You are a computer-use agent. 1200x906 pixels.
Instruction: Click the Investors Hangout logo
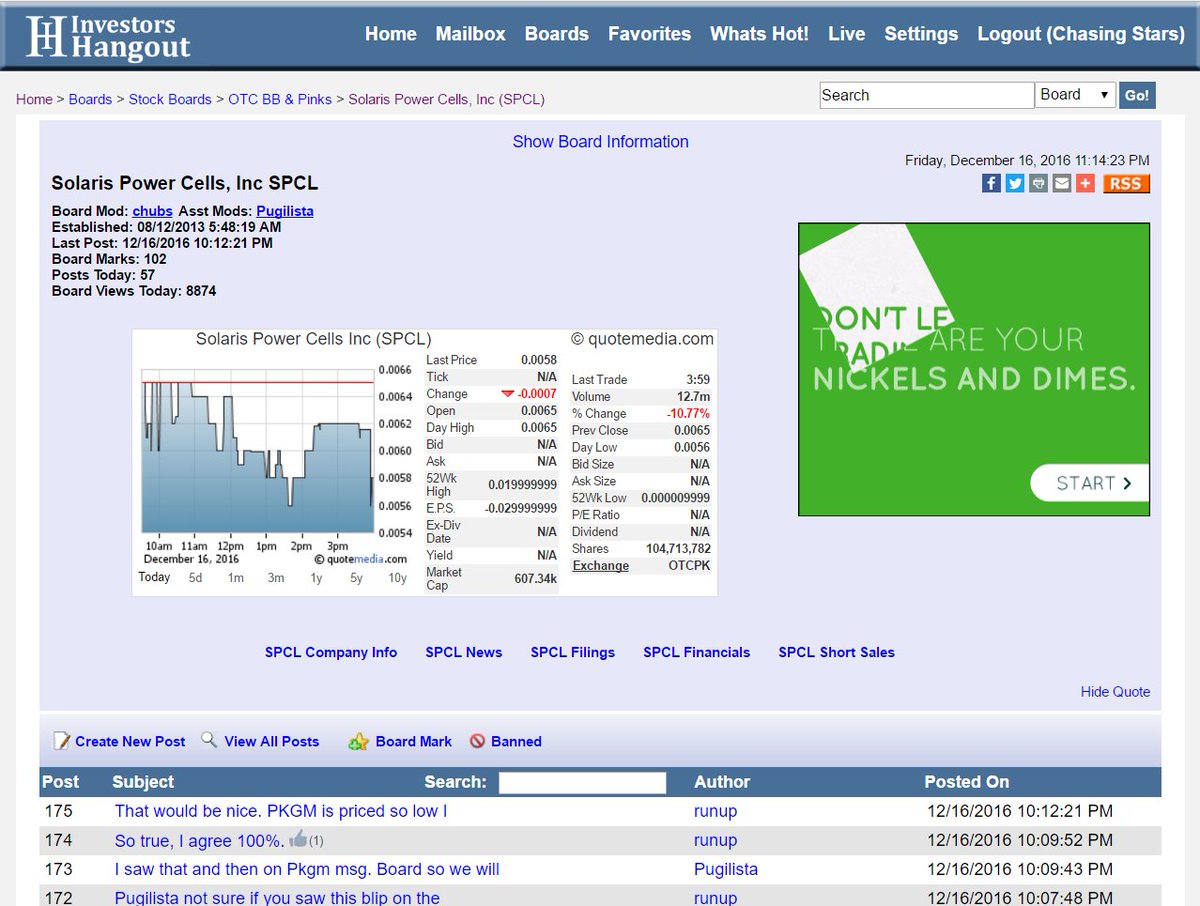tap(108, 36)
